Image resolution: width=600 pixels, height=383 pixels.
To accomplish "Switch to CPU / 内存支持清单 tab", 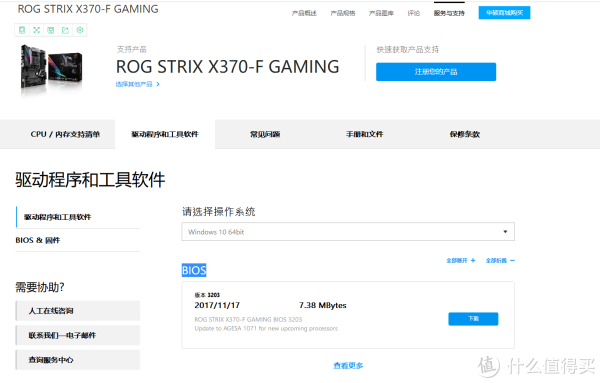I will [x=65, y=134].
